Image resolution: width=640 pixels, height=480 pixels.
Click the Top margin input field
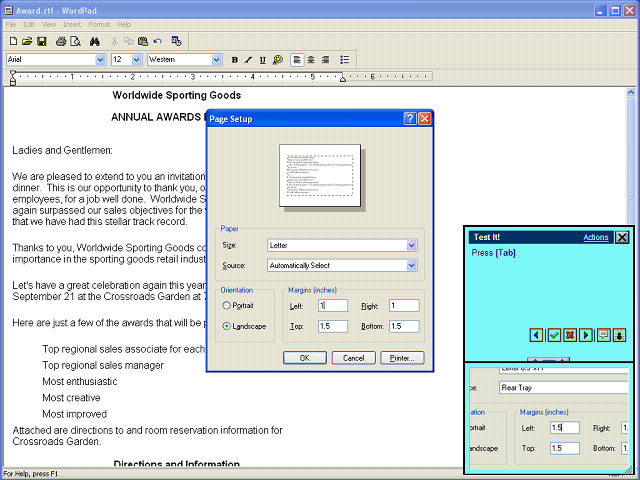(x=333, y=326)
